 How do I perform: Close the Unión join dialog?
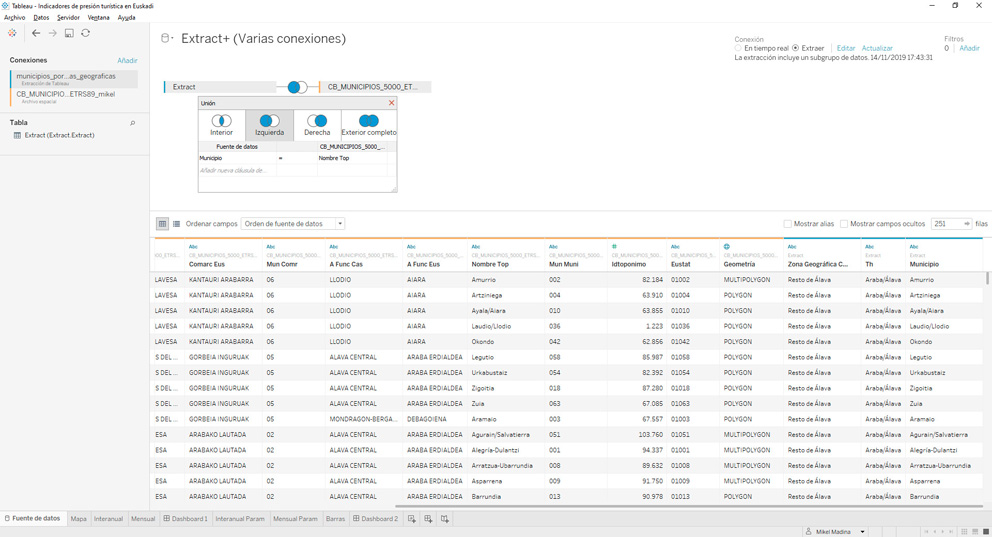point(392,102)
